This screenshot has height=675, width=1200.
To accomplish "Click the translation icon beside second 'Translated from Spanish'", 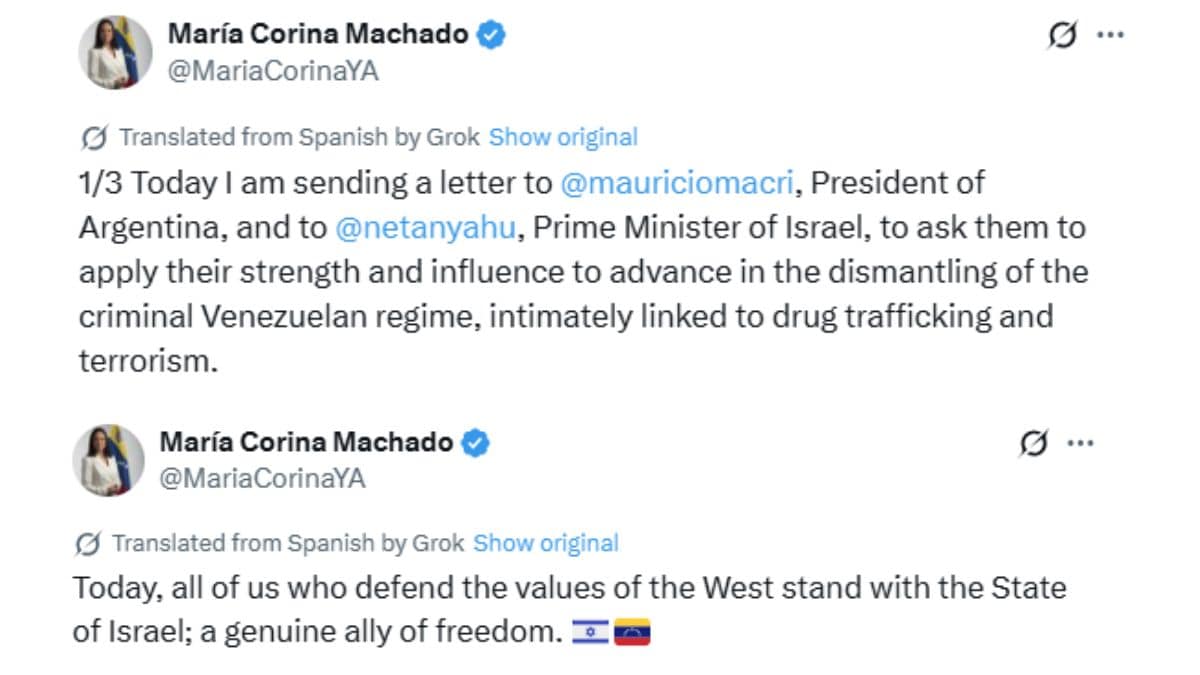I will [x=88, y=544].
